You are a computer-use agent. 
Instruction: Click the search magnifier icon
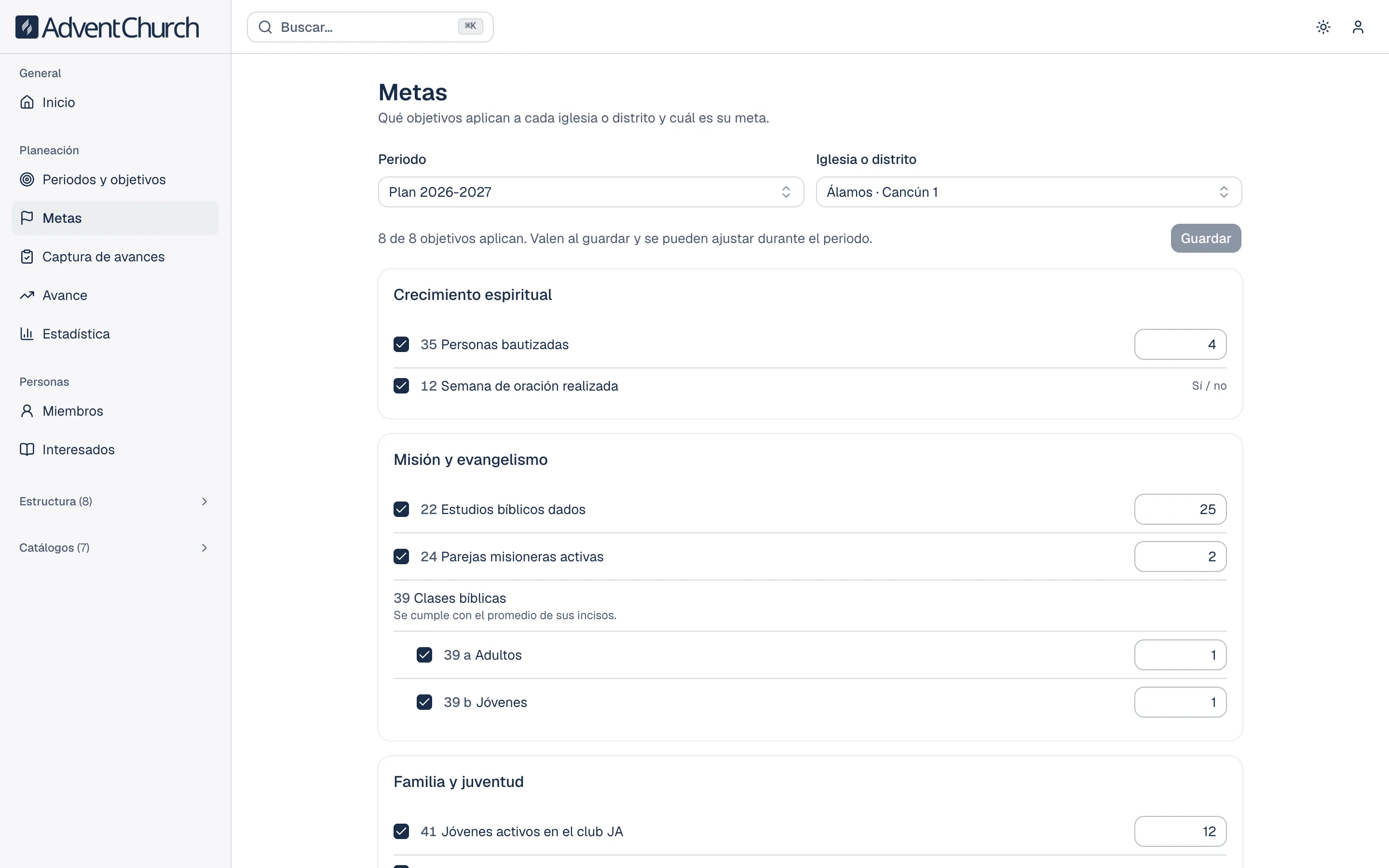click(265, 27)
